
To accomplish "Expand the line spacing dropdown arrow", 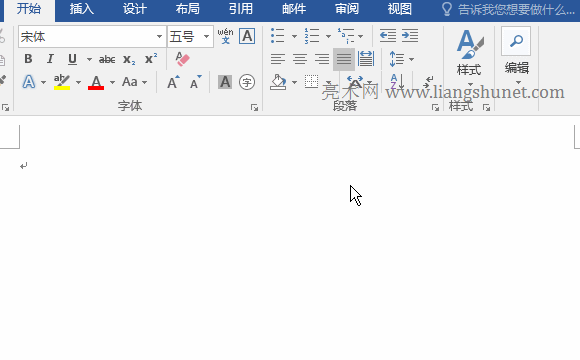I will (411, 59).
